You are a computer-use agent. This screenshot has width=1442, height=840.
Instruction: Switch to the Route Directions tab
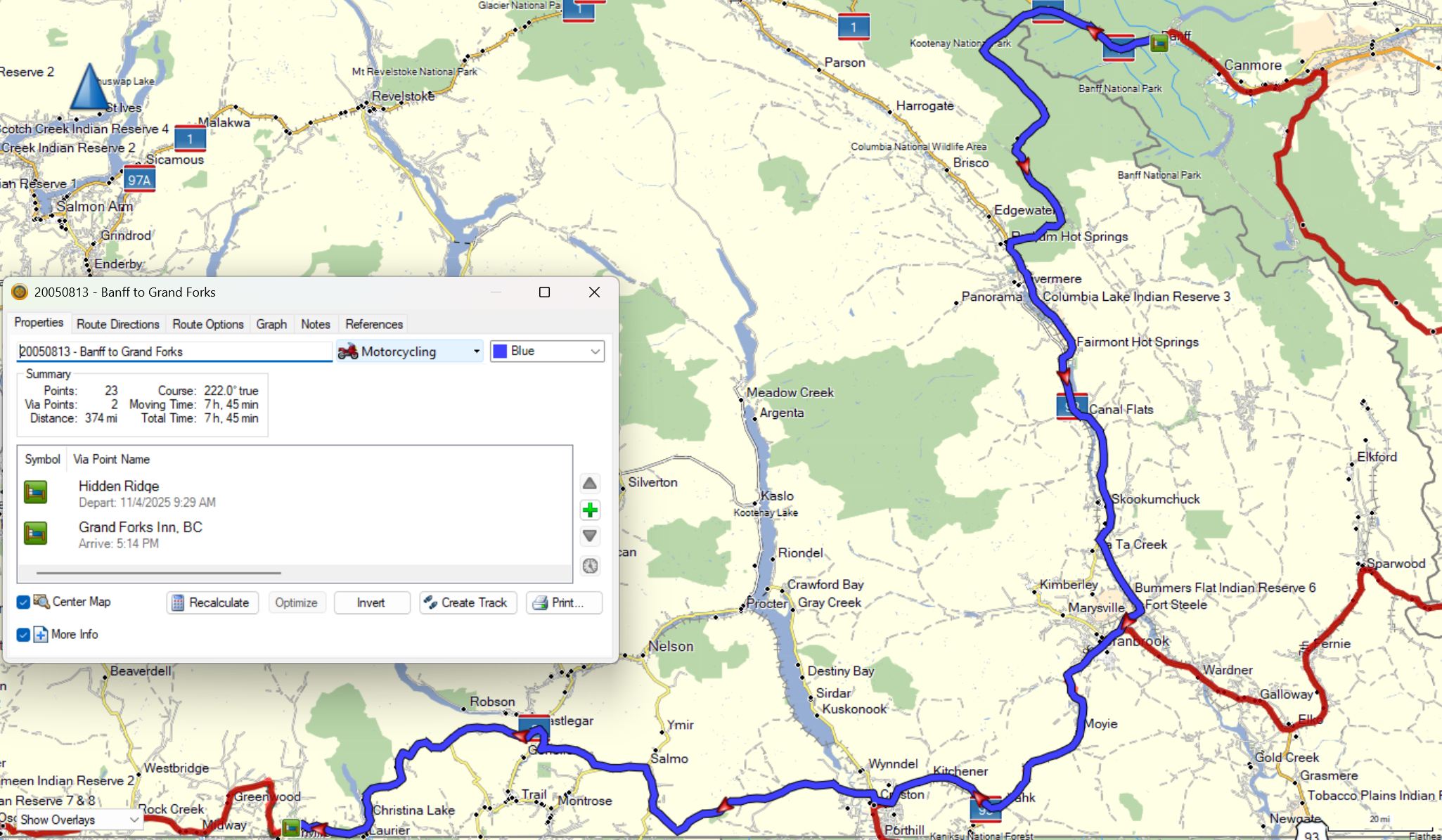[x=118, y=324]
